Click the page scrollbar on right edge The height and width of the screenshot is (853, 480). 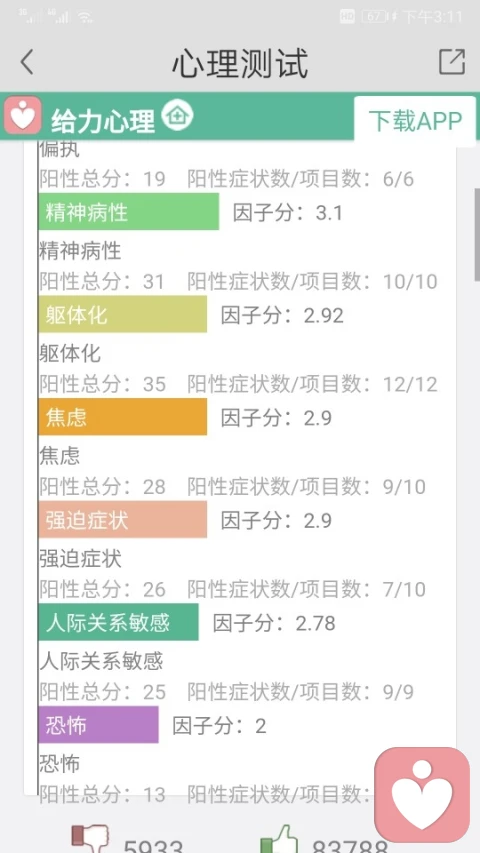coord(477,234)
